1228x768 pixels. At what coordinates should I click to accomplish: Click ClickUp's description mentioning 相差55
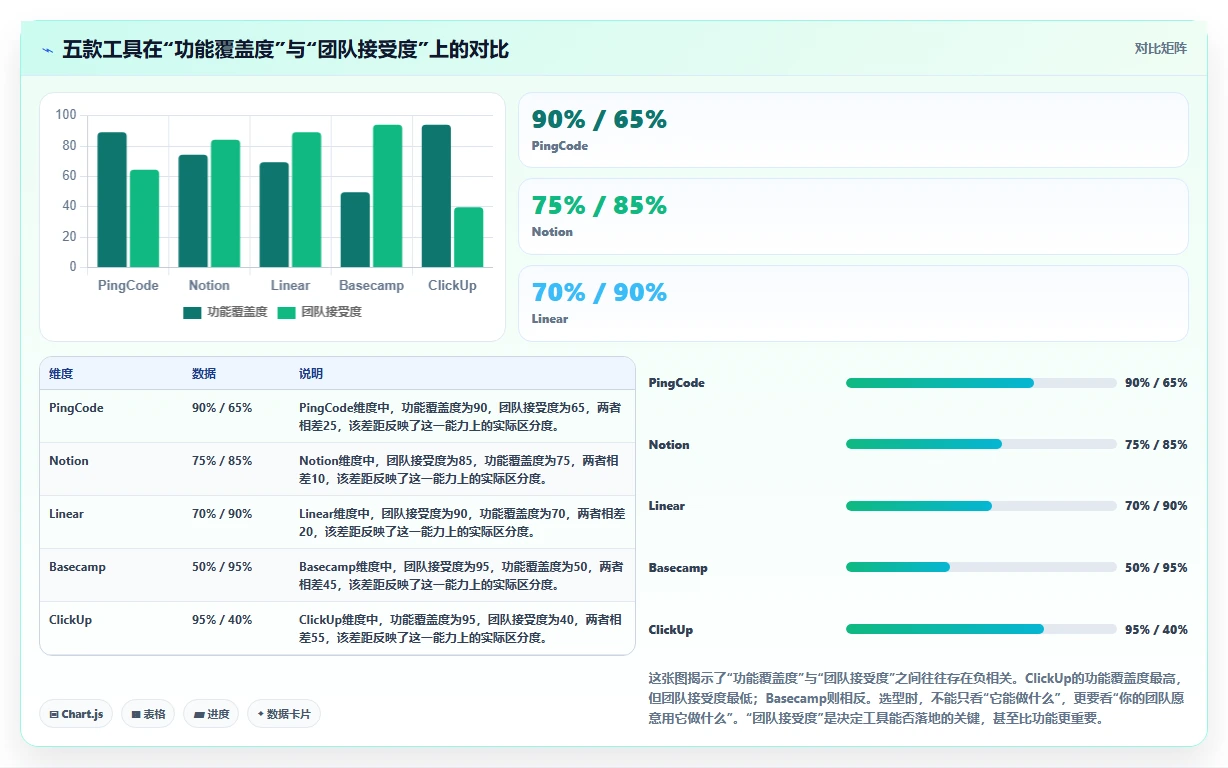[x=461, y=629]
